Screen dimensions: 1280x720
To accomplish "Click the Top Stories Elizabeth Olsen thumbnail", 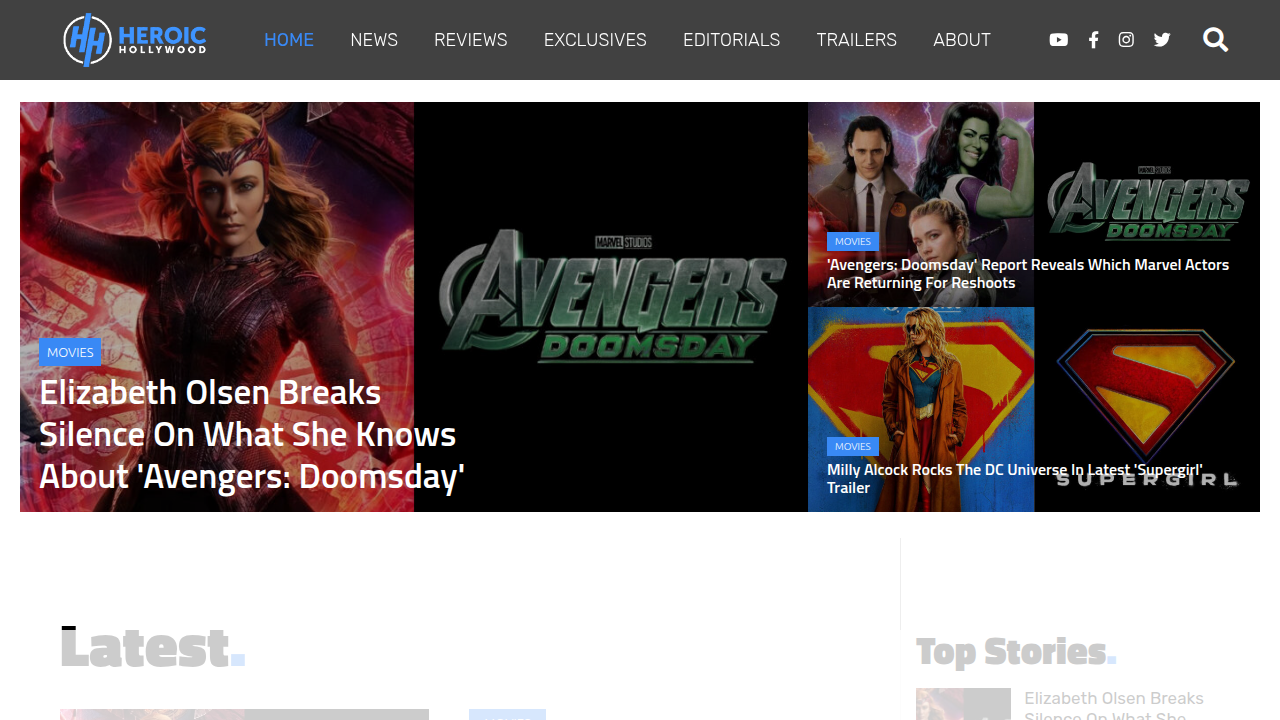I will [963, 704].
